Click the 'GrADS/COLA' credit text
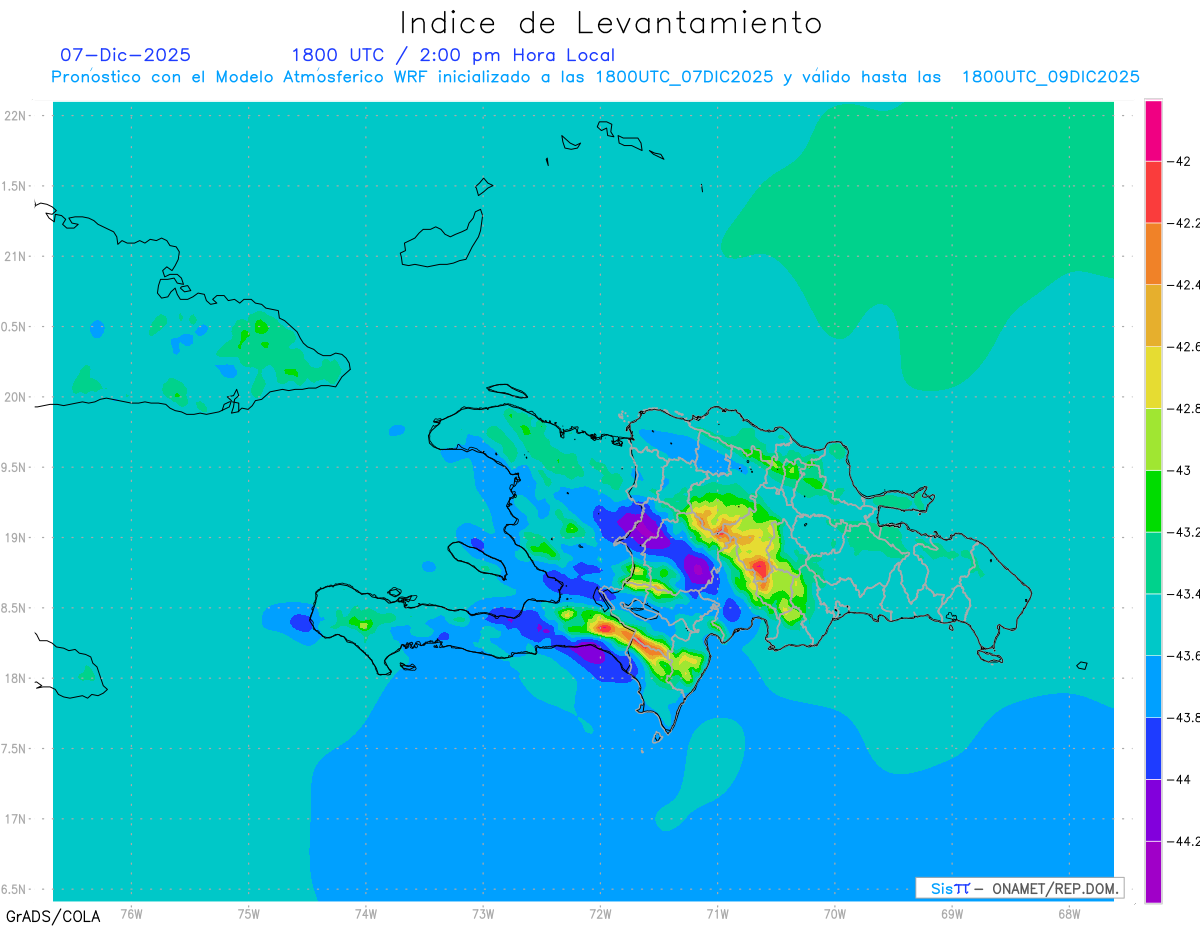The height and width of the screenshot is (927, 1200). (53, 916)
